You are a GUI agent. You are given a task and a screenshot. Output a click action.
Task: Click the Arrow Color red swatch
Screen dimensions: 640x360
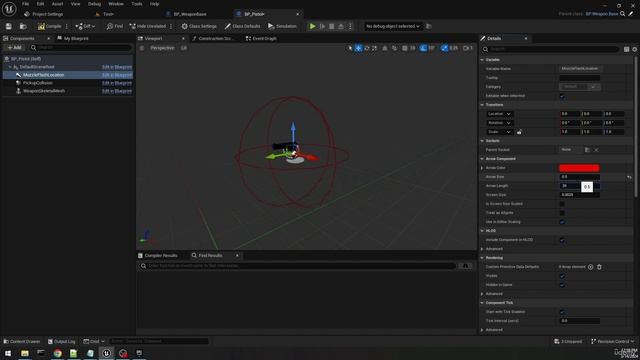point(579,168)
